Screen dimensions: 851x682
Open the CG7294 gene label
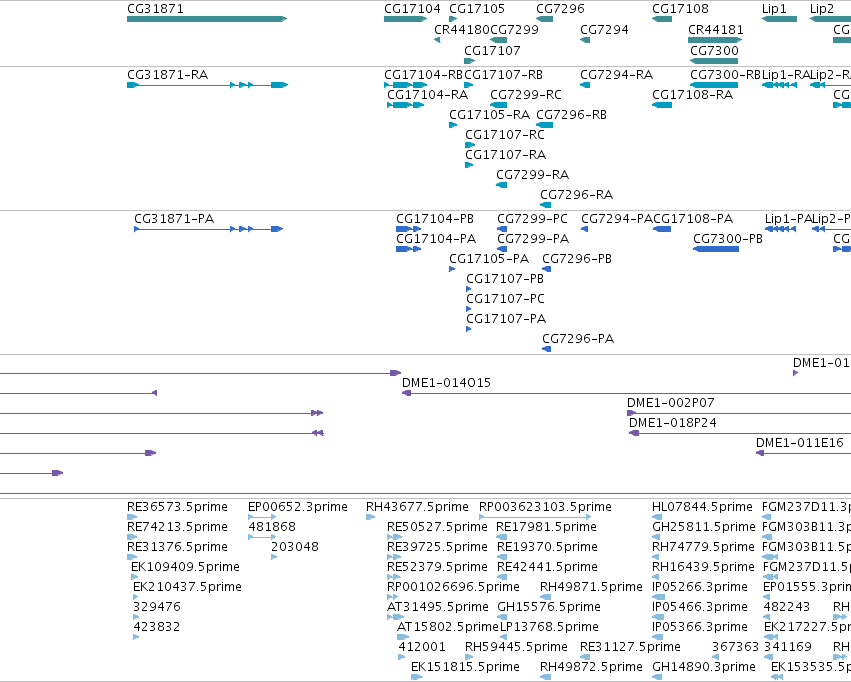click(x=604, y=29)
